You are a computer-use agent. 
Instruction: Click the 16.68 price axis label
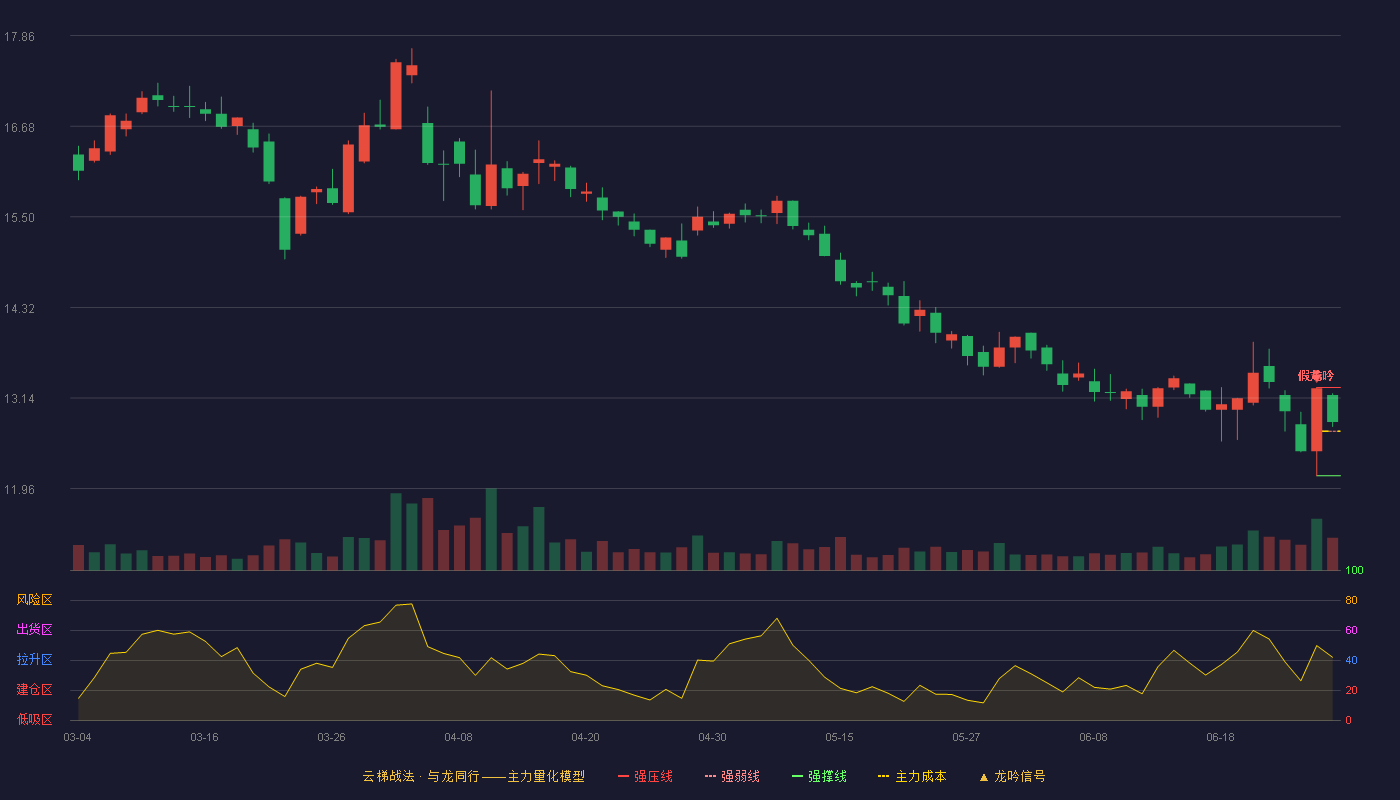[x=19, y=127]
